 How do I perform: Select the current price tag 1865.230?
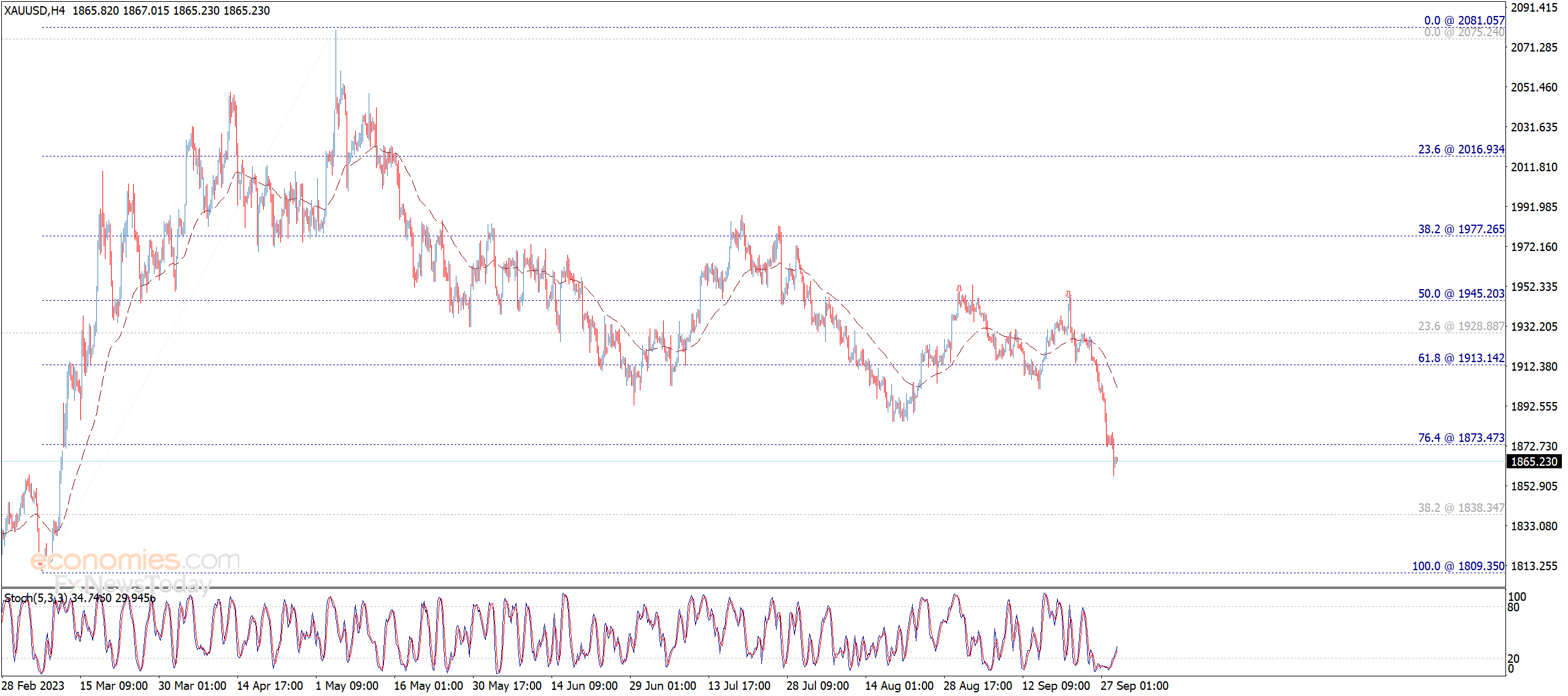point(1534,462)
